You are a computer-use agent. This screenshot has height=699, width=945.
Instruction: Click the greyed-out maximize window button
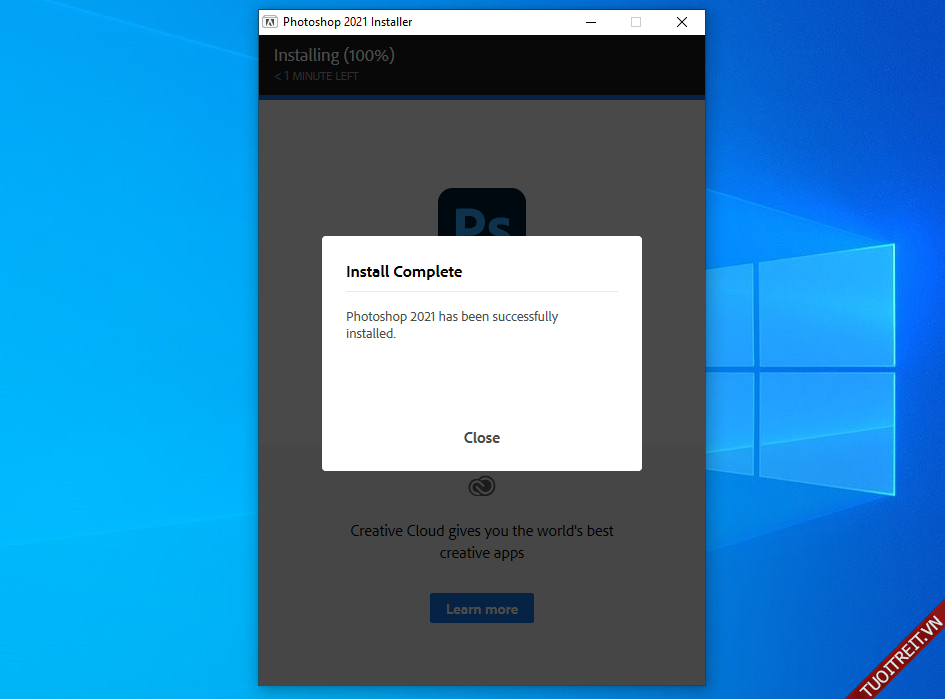(x=636, y=22)
